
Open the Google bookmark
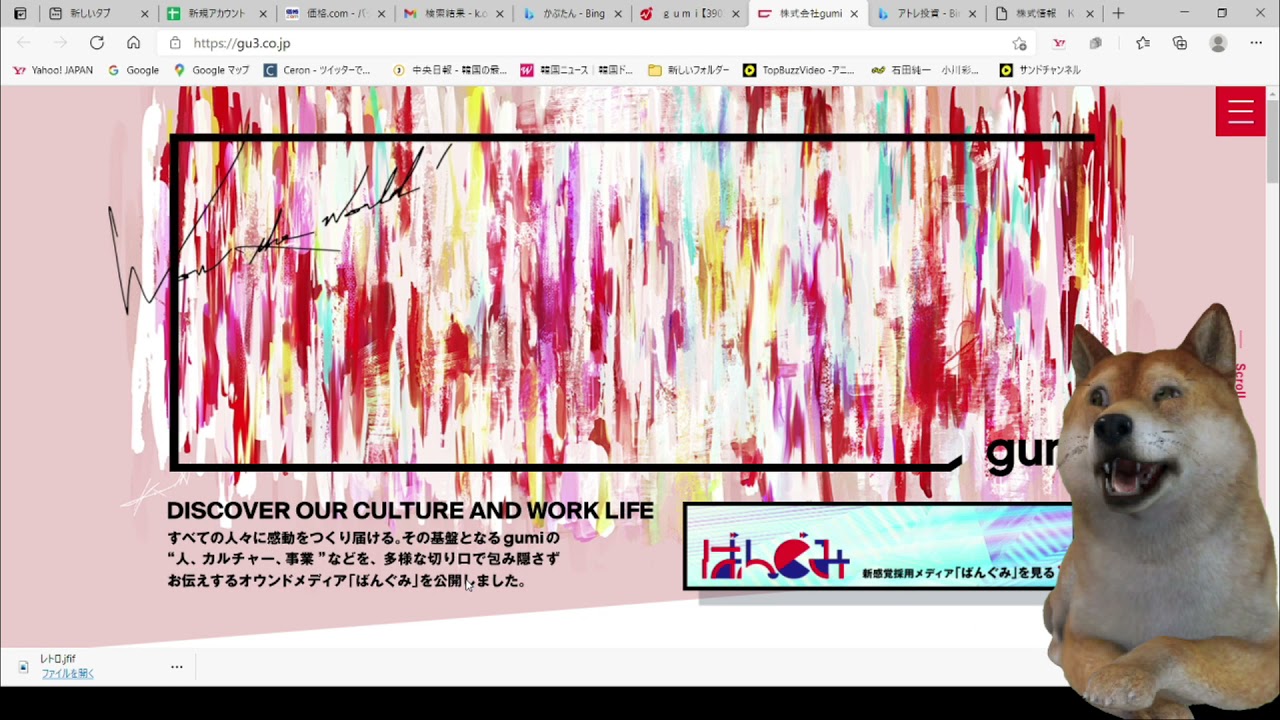point(134,70)
